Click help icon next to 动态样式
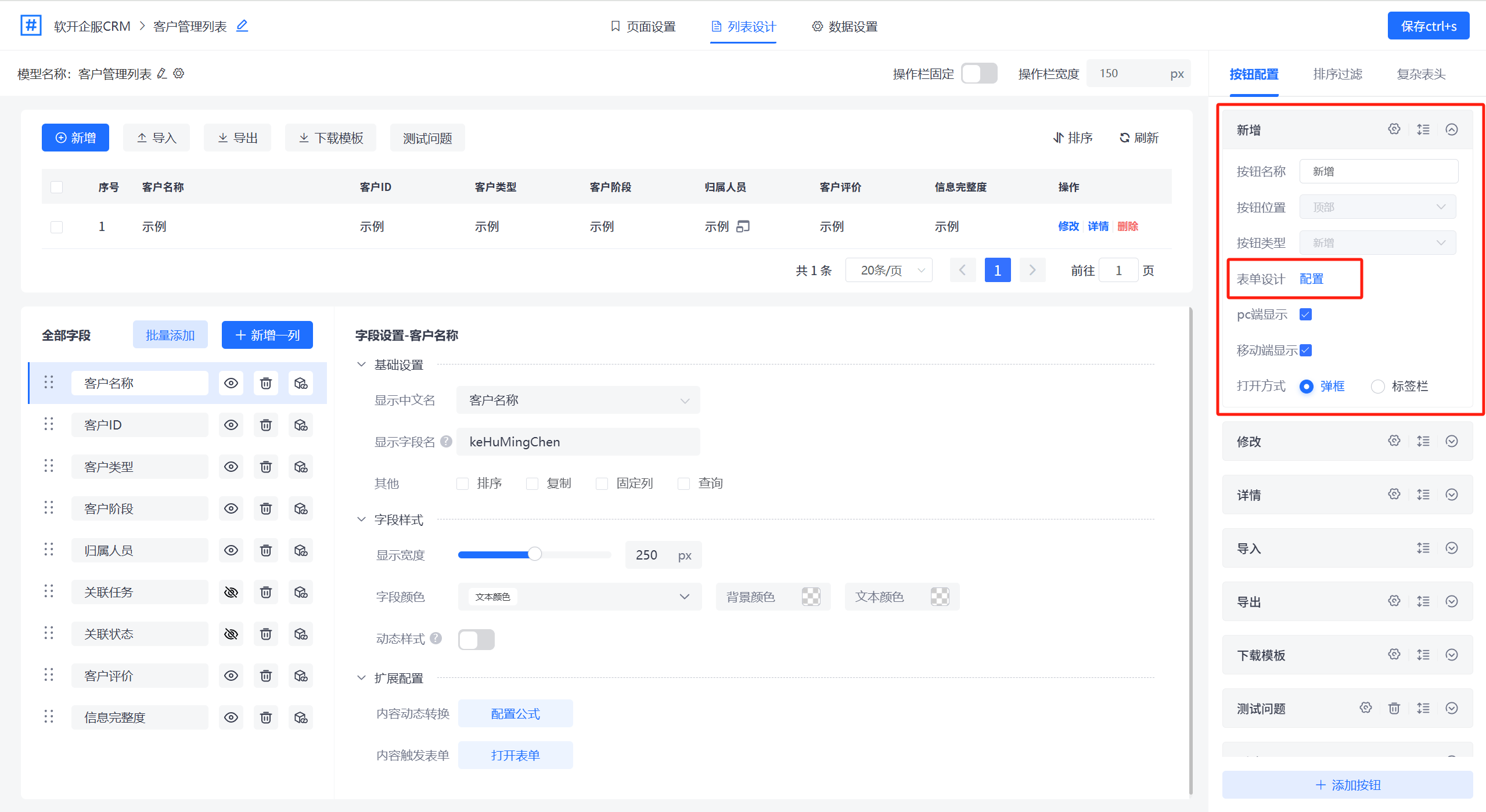This screenshot has width=1486, height=812. click(436, 638)
